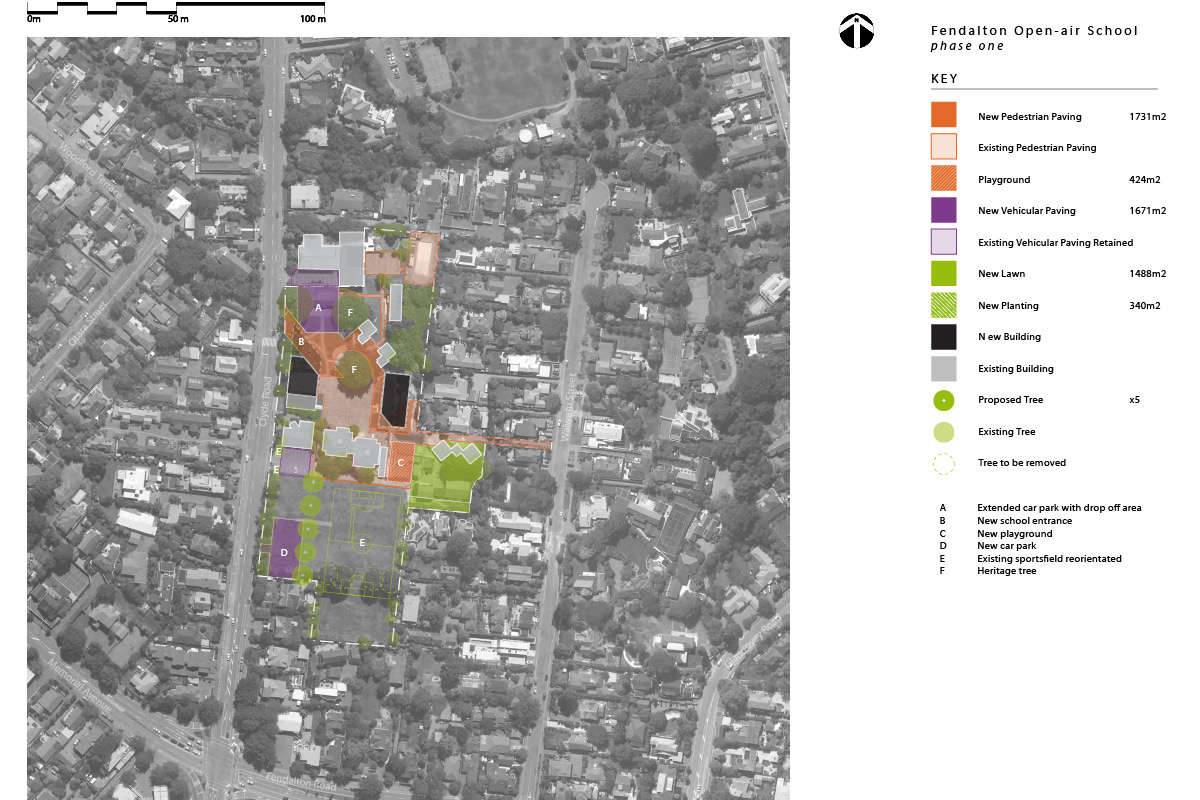Screen dimensions: 1200x800
Task: Click 'Existing sportsfield reorientated' note
Action: (1049, 559)
